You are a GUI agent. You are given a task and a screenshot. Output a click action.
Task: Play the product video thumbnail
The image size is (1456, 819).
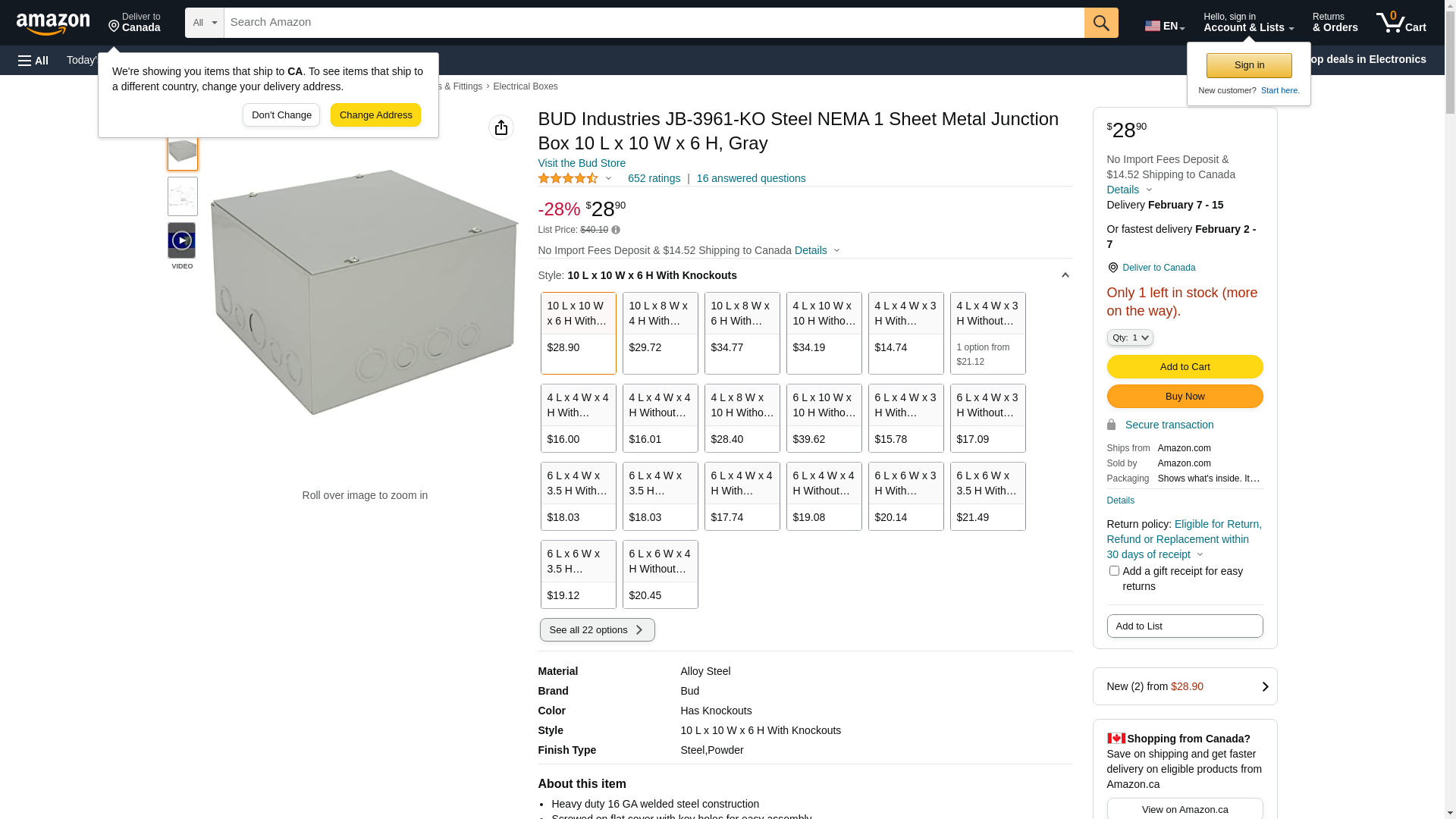[x=182, y=240]
